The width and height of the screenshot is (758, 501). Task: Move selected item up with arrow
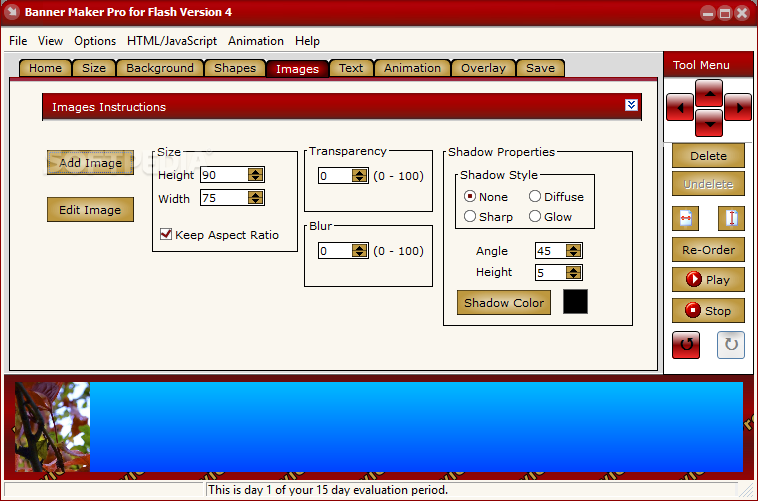[709, 93]
